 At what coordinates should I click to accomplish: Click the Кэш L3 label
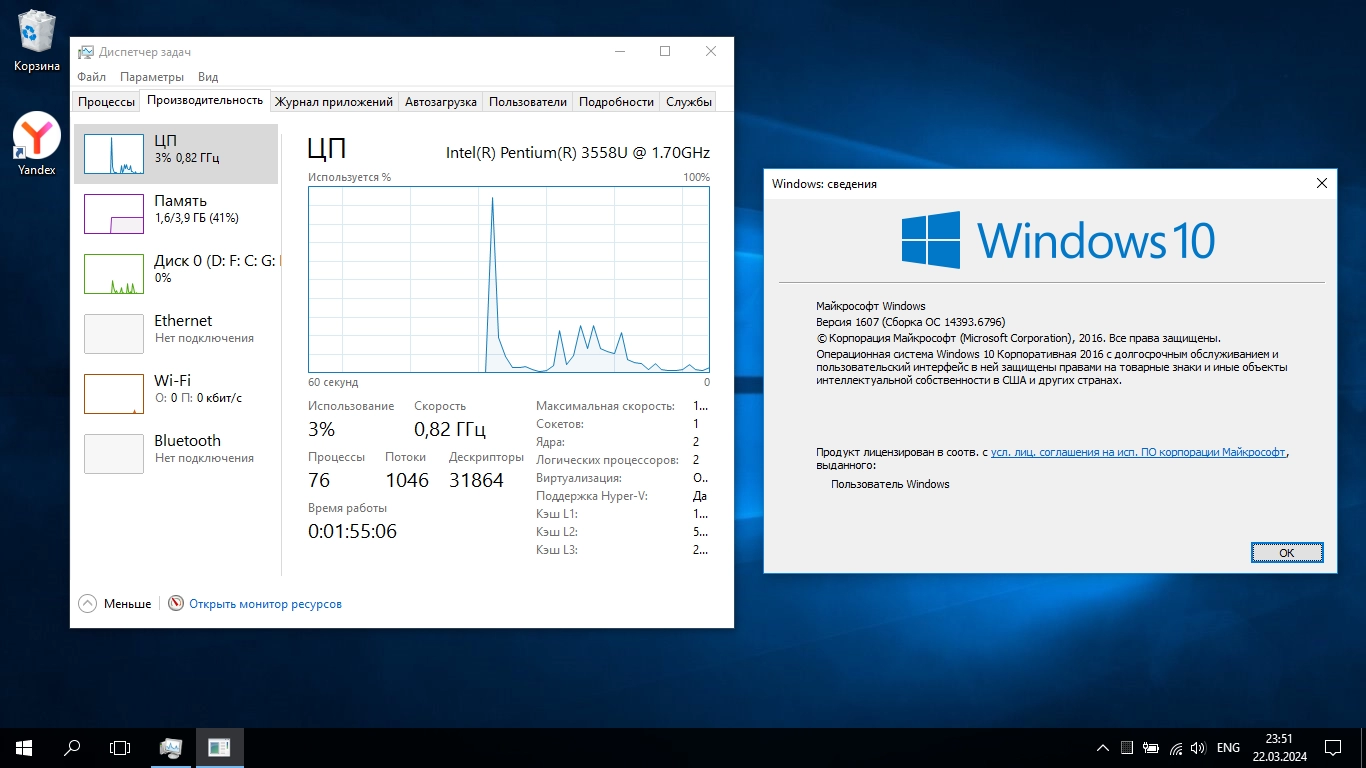coord(557,550)
